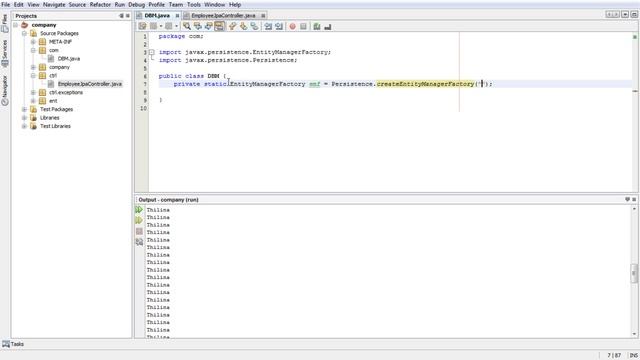Collapse the import fold at line 3

(x=151, y=52)
